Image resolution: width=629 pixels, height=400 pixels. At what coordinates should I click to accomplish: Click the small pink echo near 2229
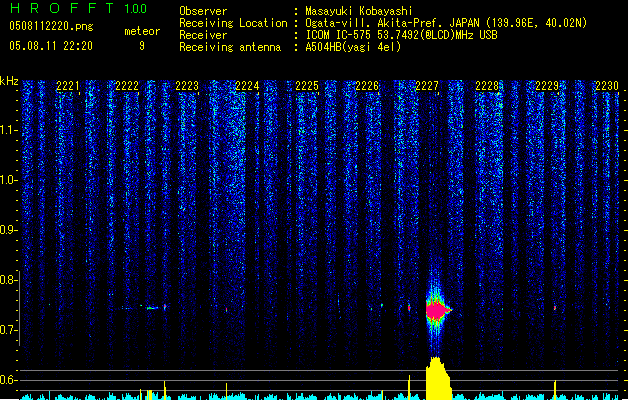point(555,308)
